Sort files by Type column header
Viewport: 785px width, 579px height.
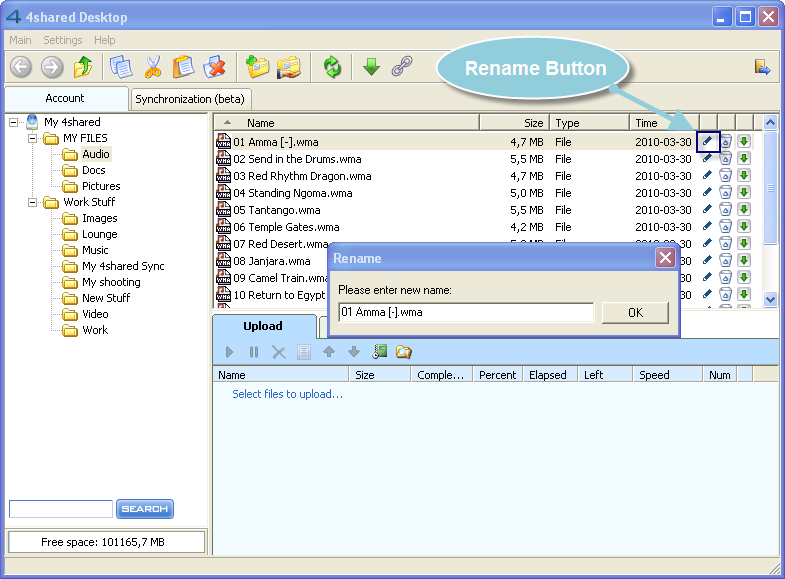coord(590,123)
